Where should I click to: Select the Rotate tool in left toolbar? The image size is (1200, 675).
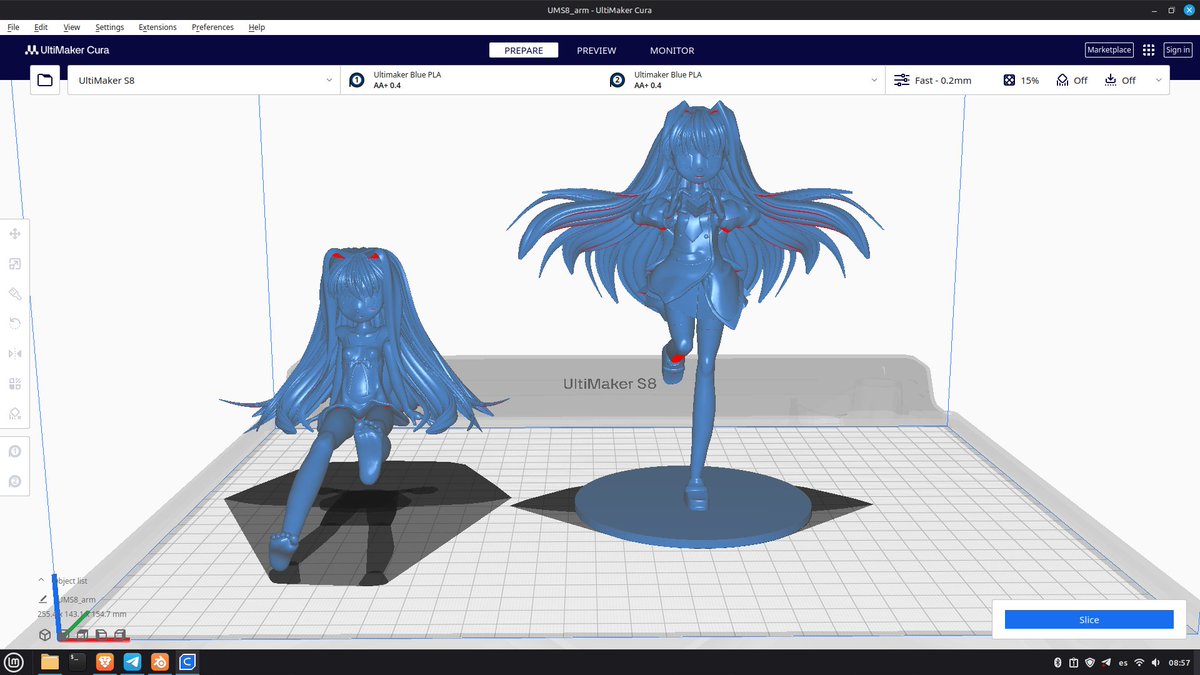pos(15,323)
